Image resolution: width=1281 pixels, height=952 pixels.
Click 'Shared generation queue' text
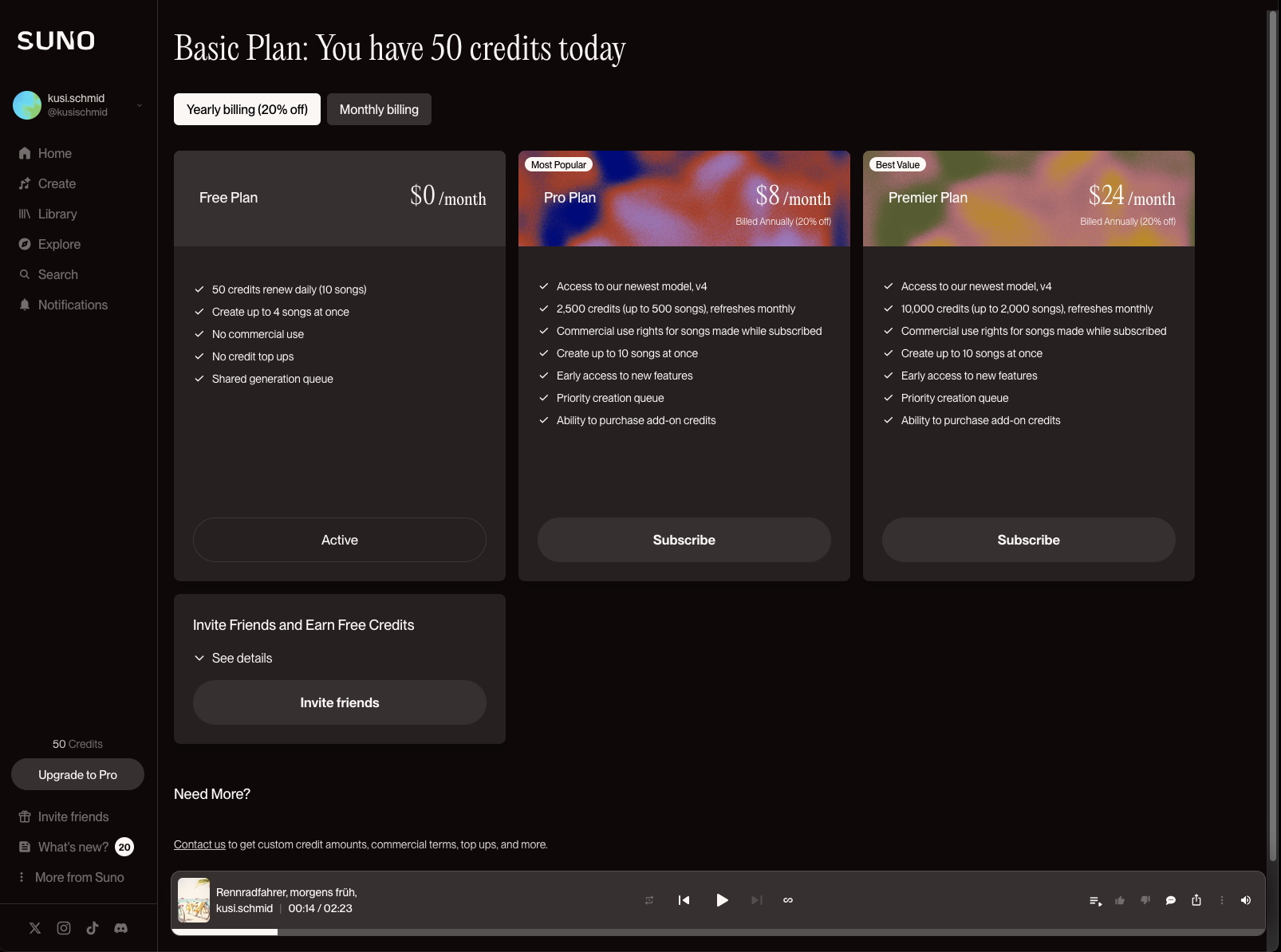[273, 379]
